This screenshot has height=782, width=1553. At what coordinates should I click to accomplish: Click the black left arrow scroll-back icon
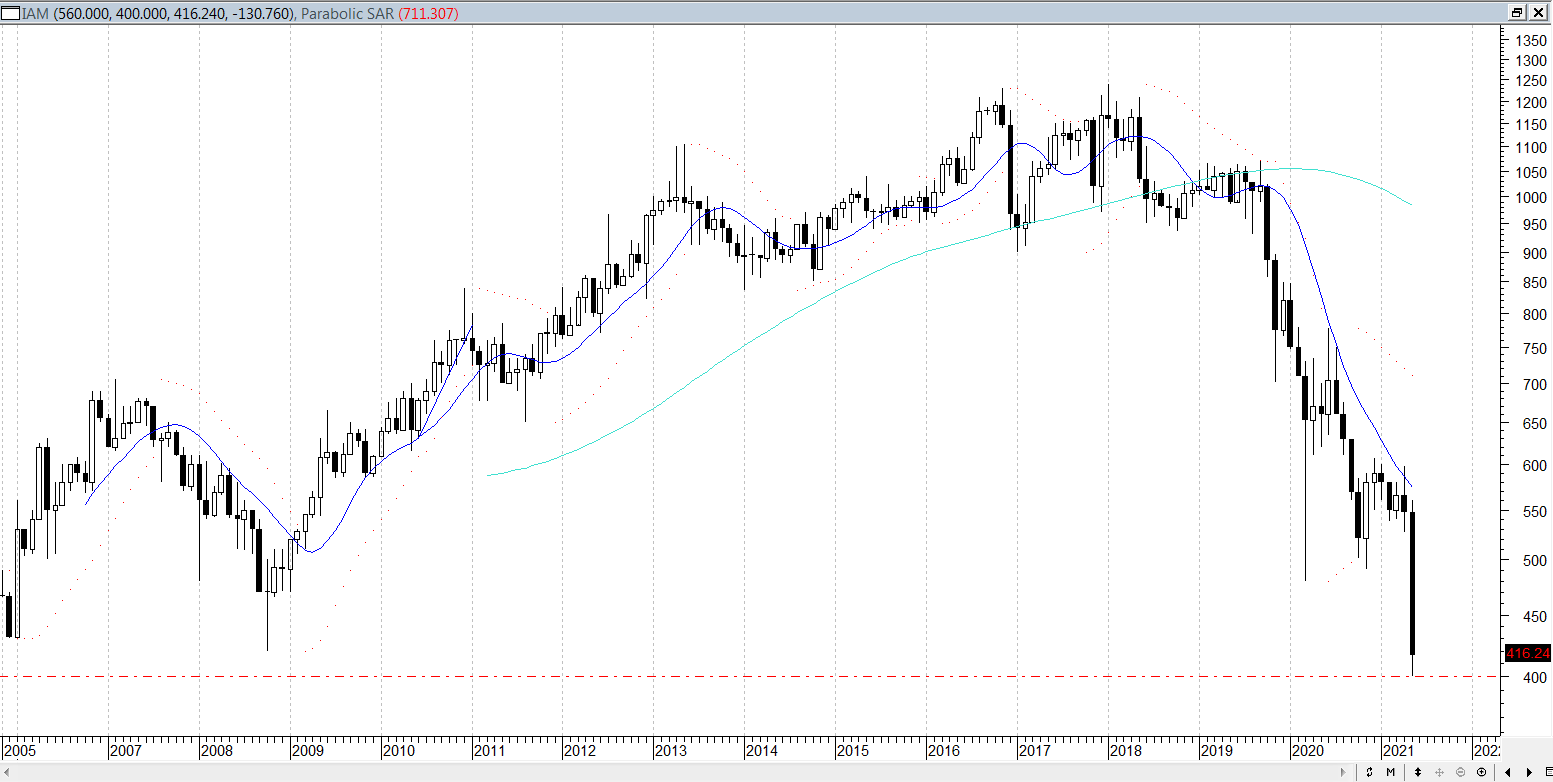click(1508, 772)
